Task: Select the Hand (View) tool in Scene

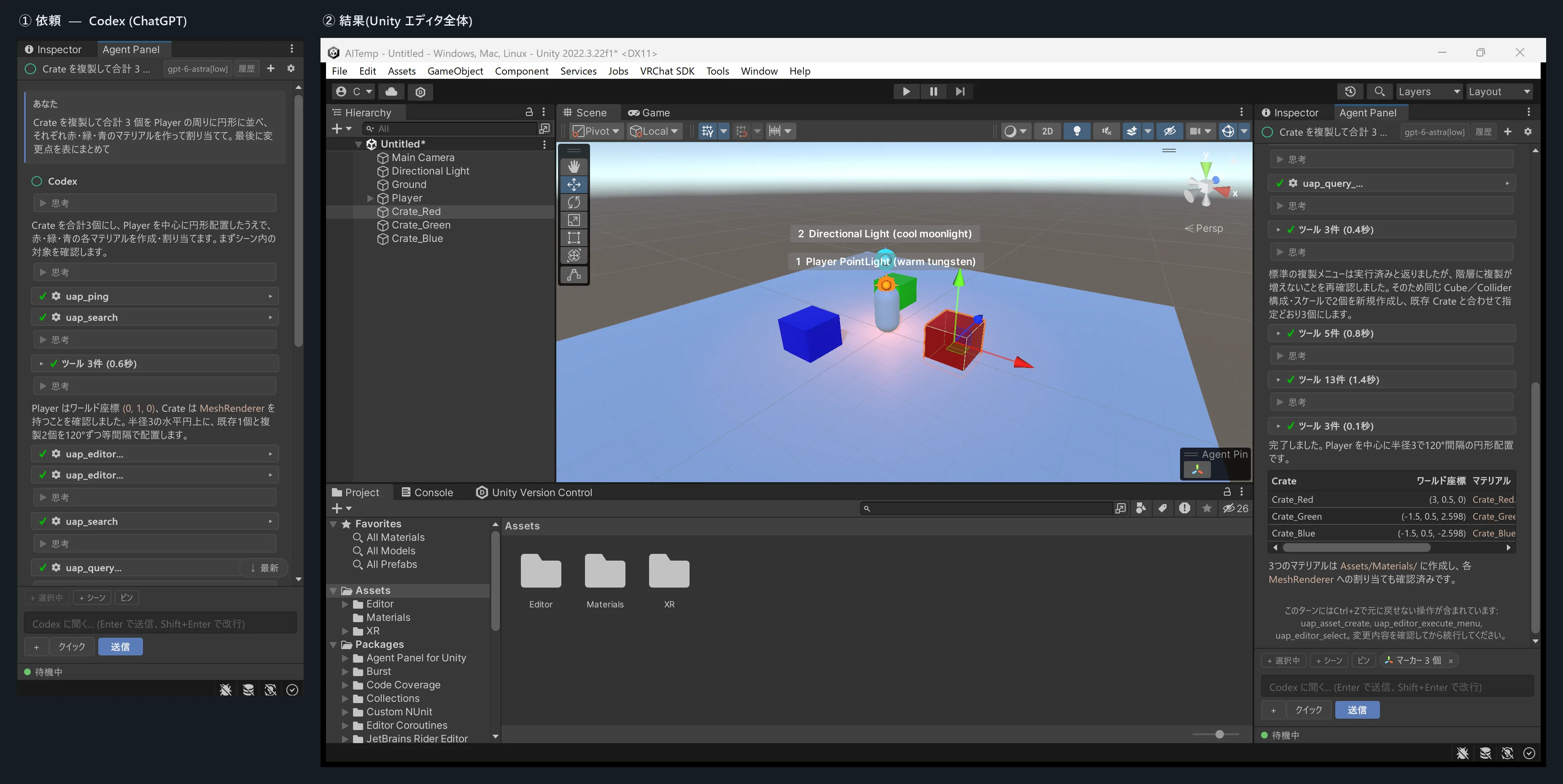Action: coord(574,166)
